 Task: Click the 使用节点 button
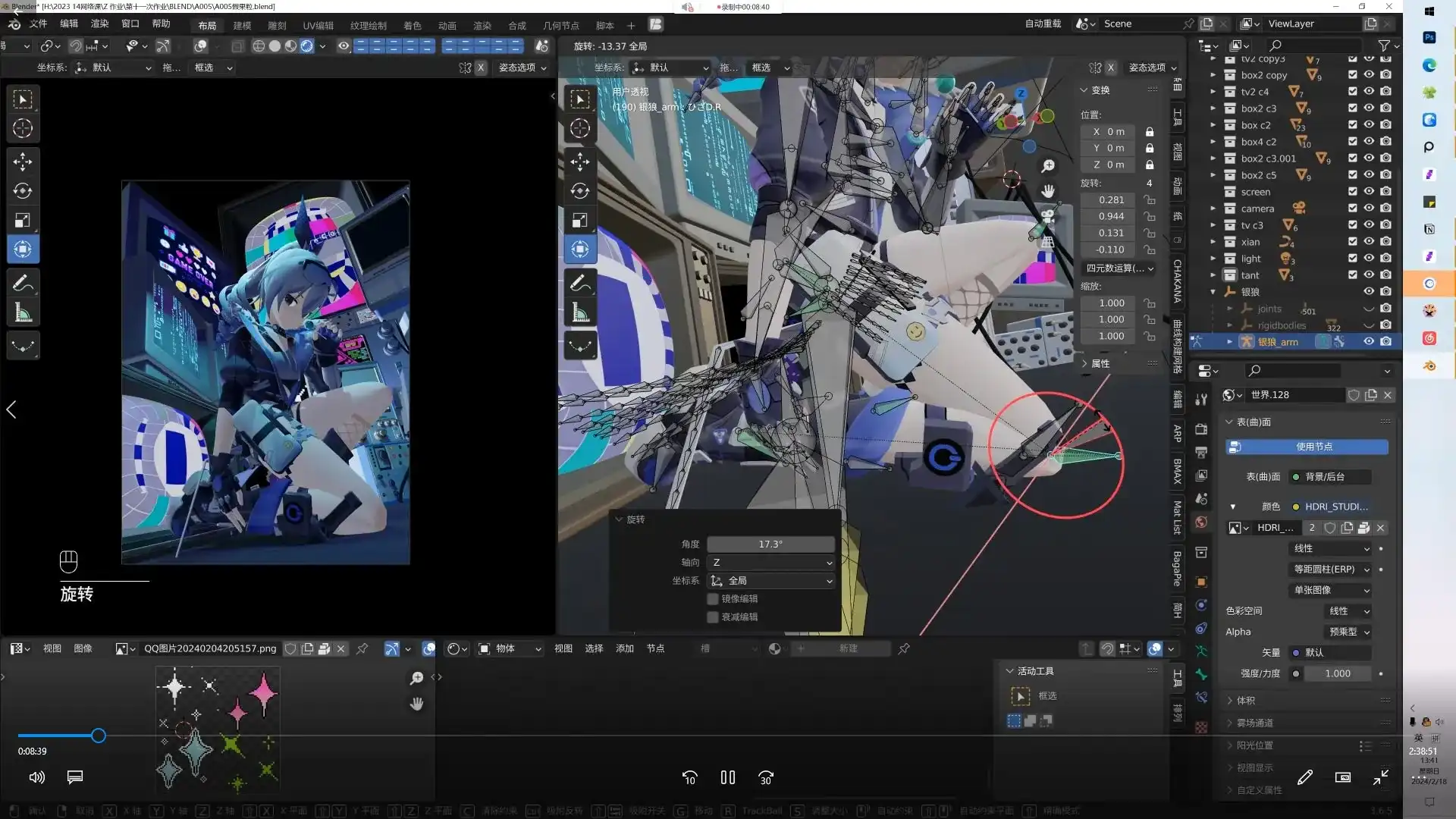click(1314, 447)
